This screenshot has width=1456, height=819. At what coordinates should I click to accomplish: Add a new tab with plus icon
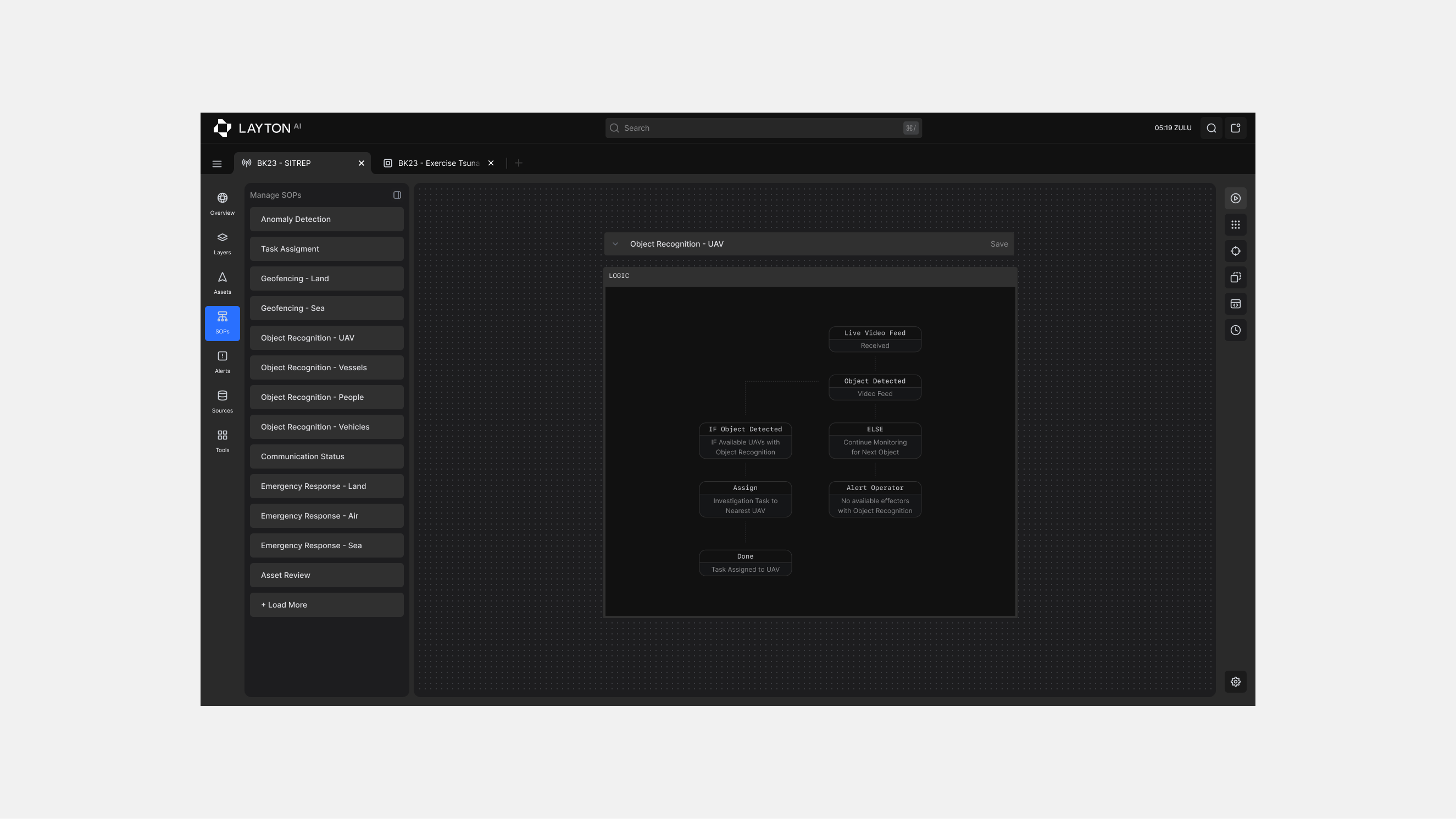coord(518,163)
